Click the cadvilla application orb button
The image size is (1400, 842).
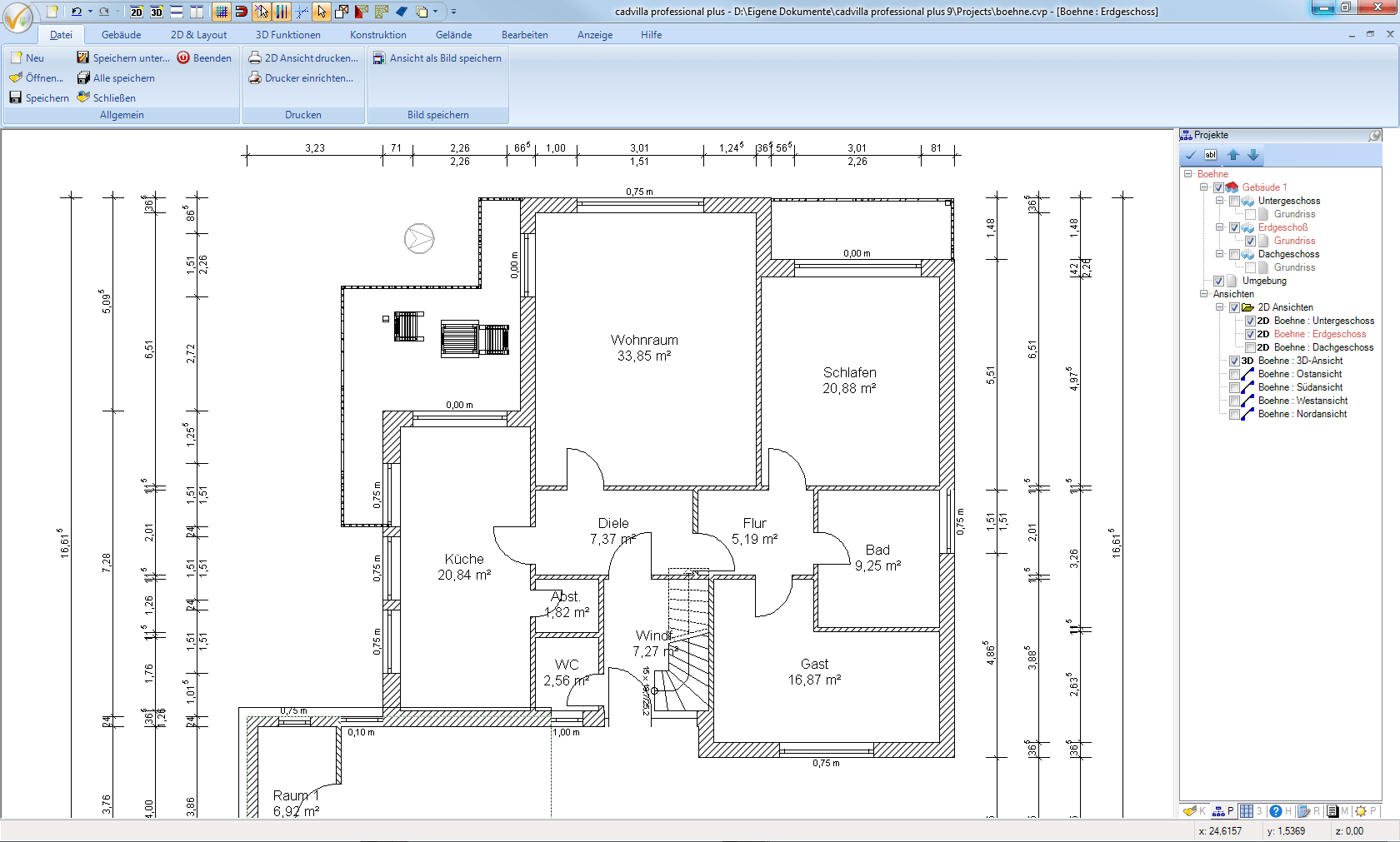click(18, 17)
